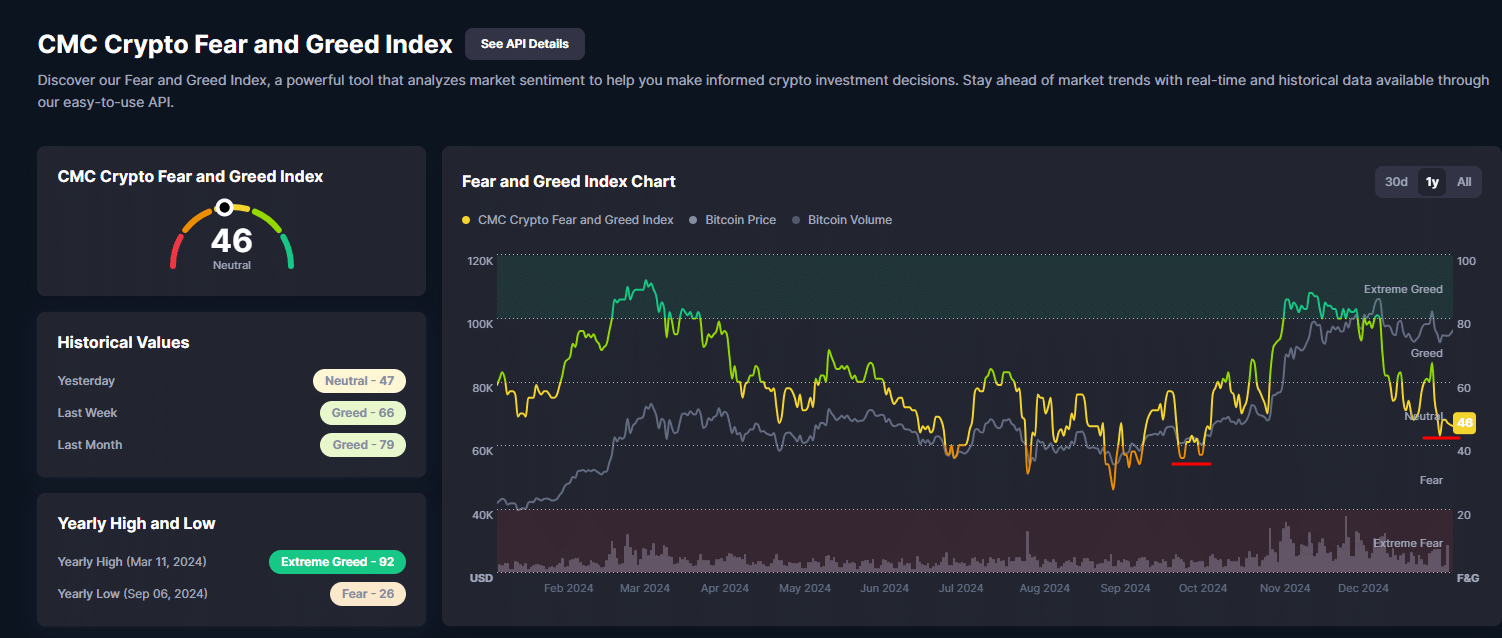This screenshot has width=1502, height=638.
Task: Select the 1y chart range
Action: (1432, 182)
